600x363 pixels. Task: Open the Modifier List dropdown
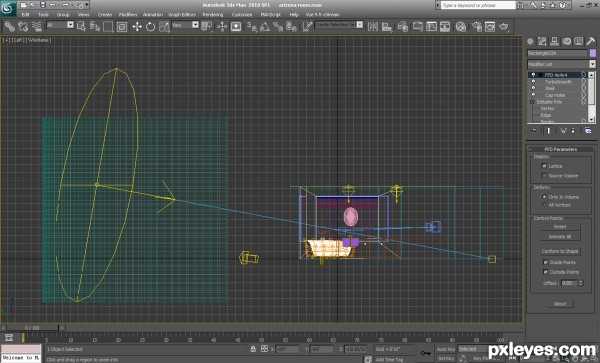tap(561, 64)
